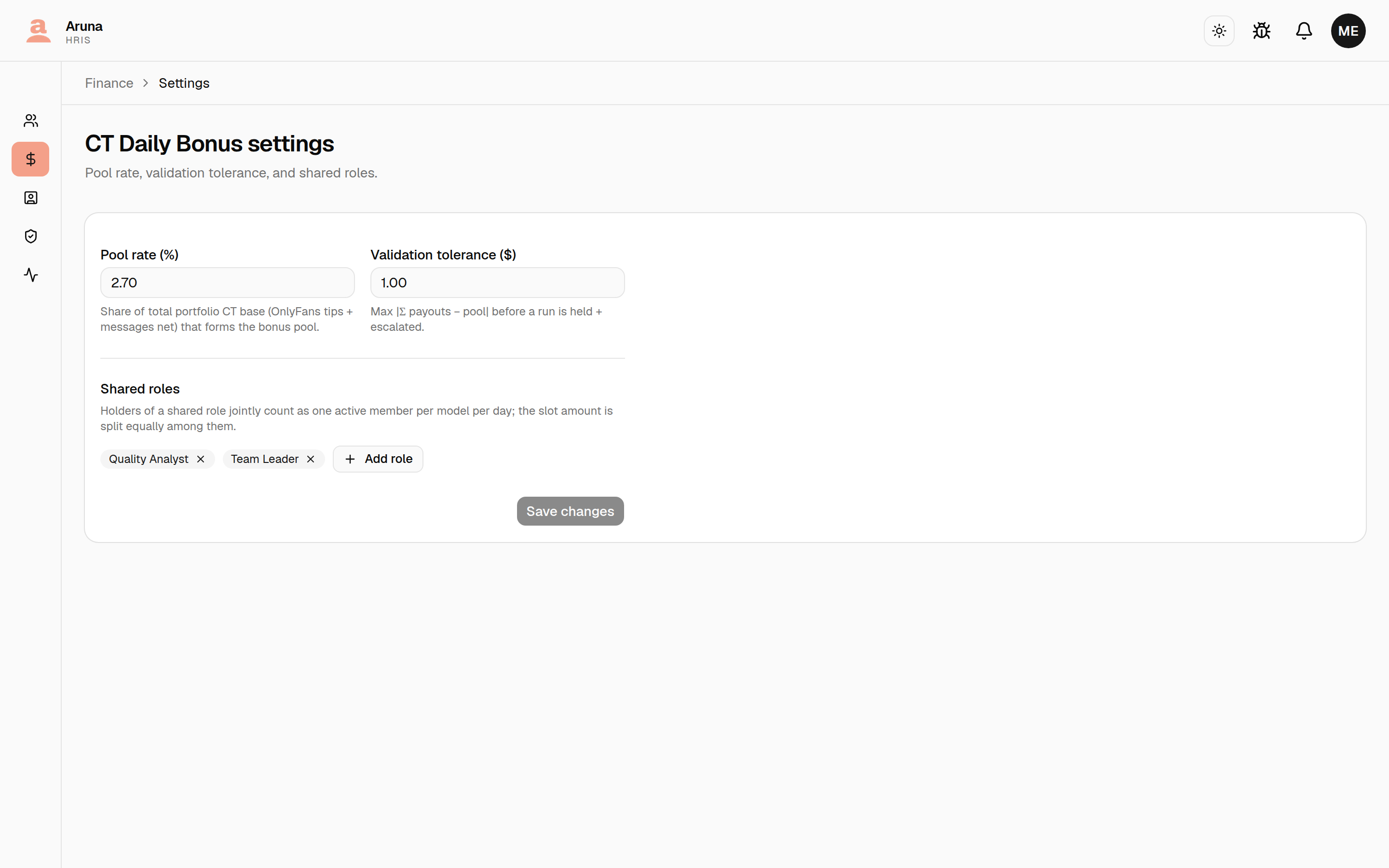1389x868 pixels.
Task: Click the Pool rate (%) label
Action: click(139, 255)
